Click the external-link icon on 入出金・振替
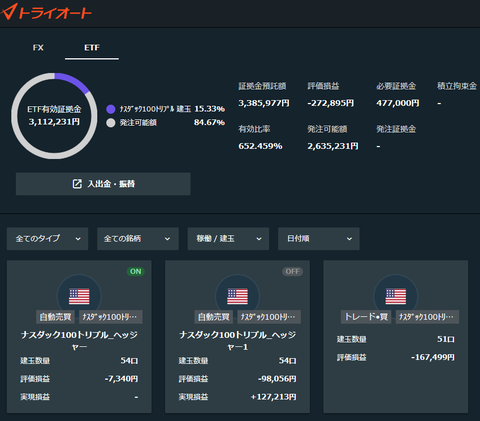The width and height of the screenshot is (480, 421). [77, 184]
